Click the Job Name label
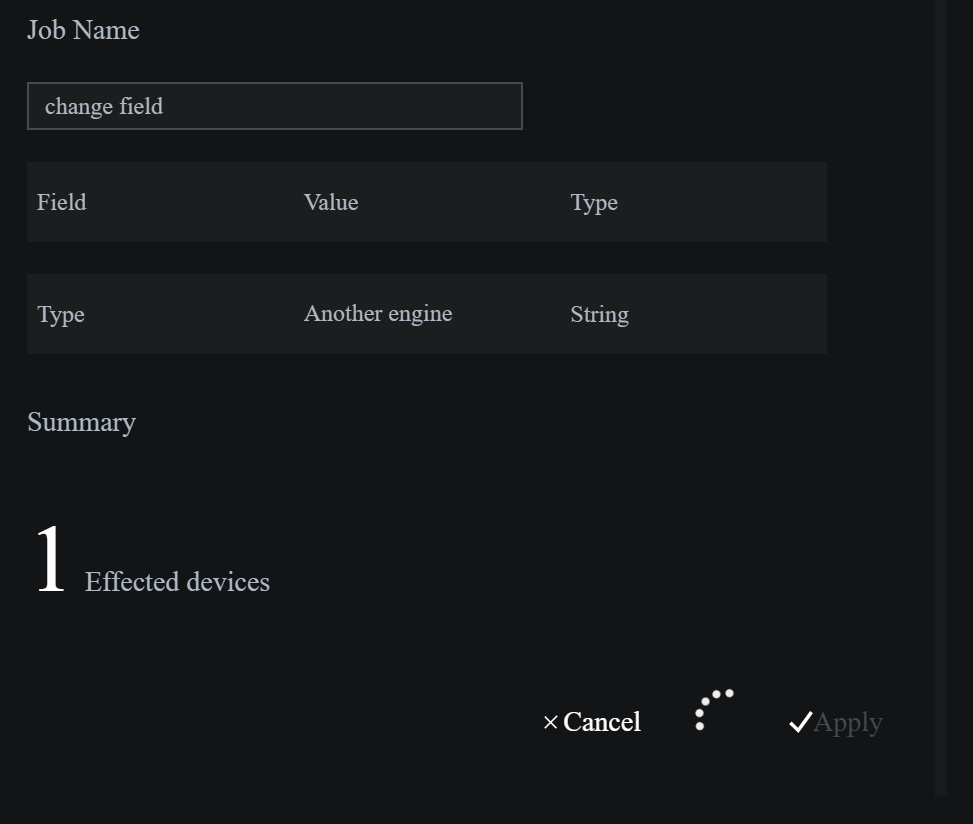This screenshot has height=824, width=973. point(83,30)
